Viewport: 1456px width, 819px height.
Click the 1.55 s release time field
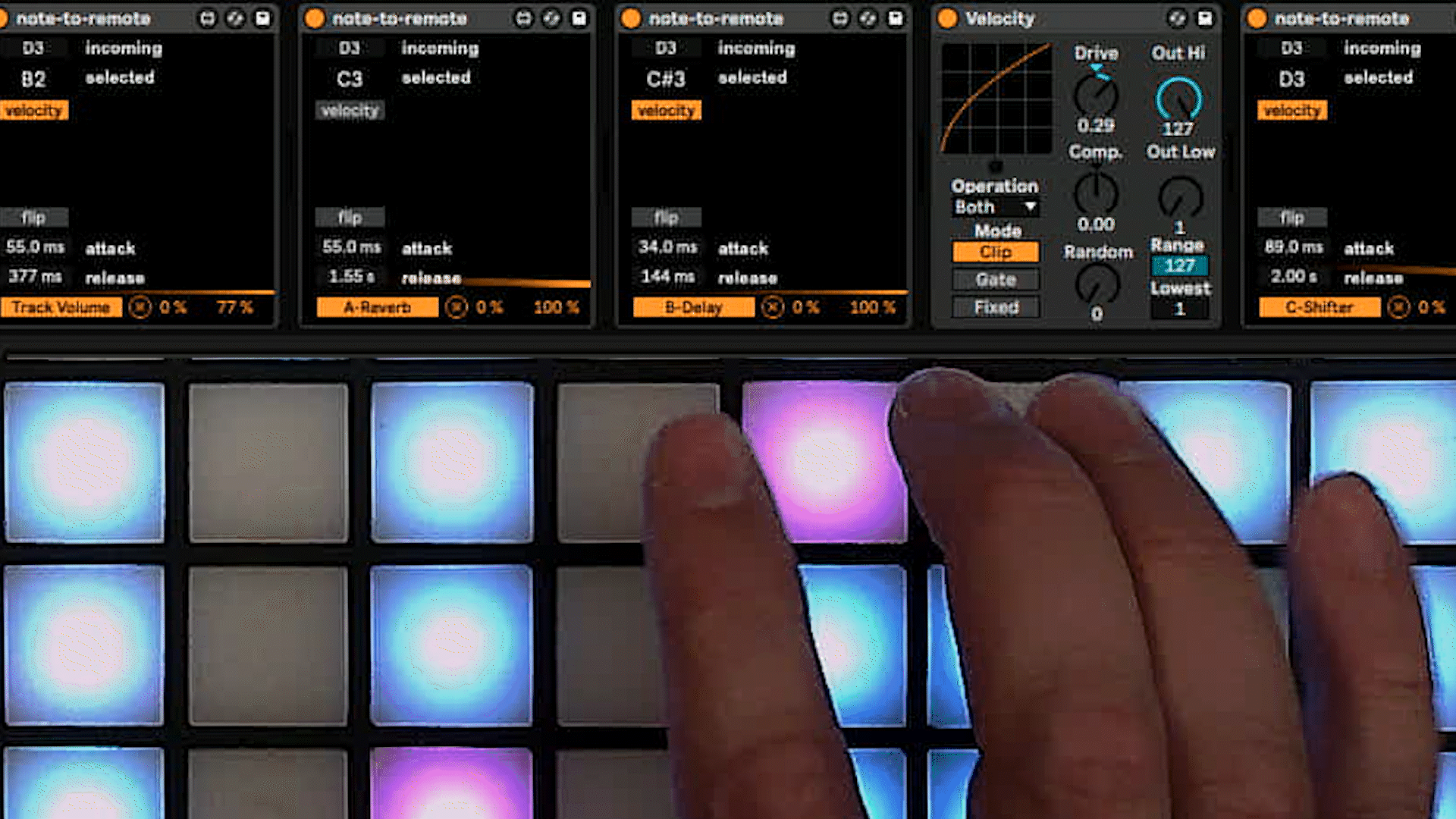(351, 277)
